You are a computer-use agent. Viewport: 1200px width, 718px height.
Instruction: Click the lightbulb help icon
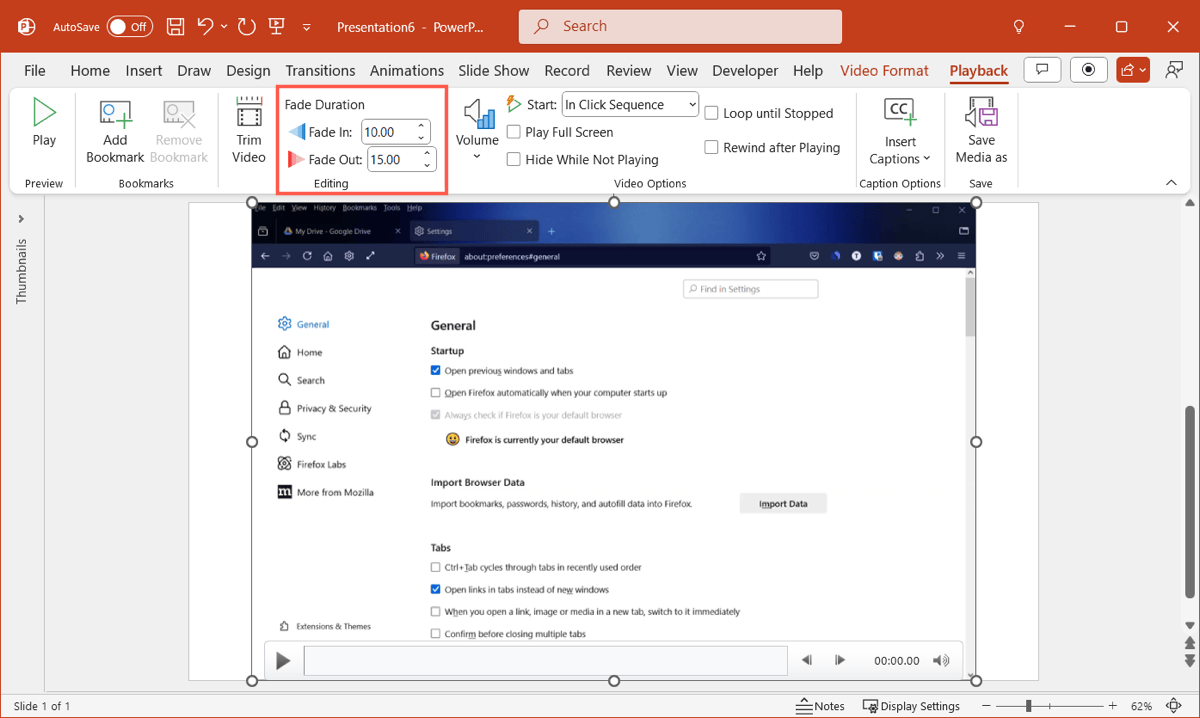(x=1019, y=27)
